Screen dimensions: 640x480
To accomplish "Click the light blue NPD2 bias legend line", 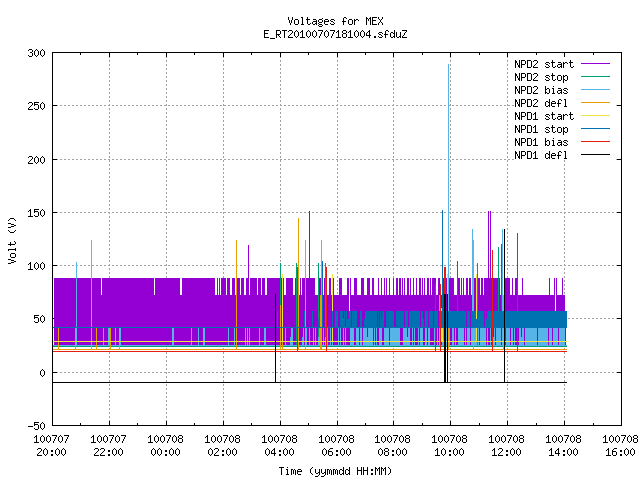I will [x=595, y=90].
